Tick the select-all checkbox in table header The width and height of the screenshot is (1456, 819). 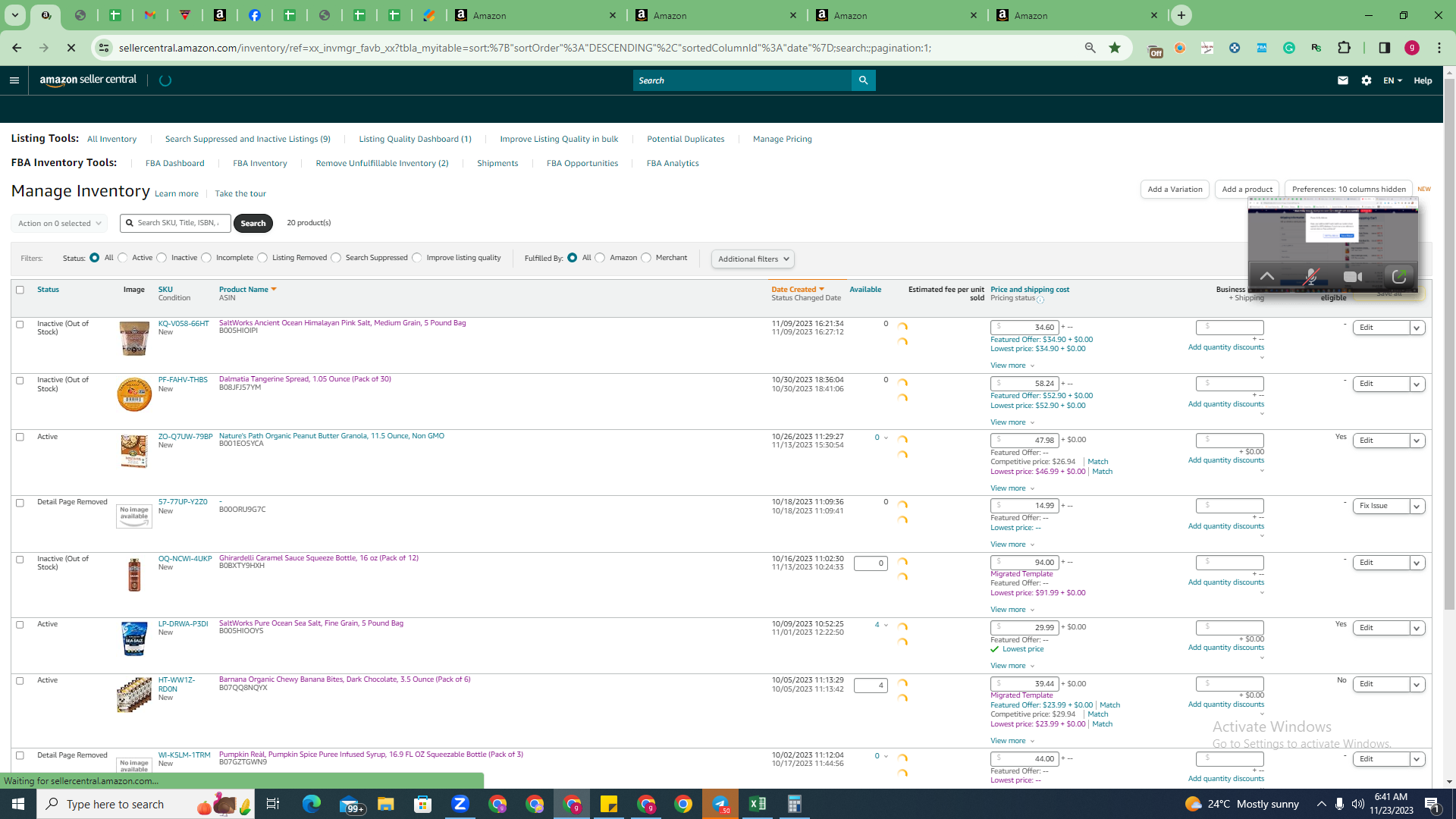(x=20, y=290)
